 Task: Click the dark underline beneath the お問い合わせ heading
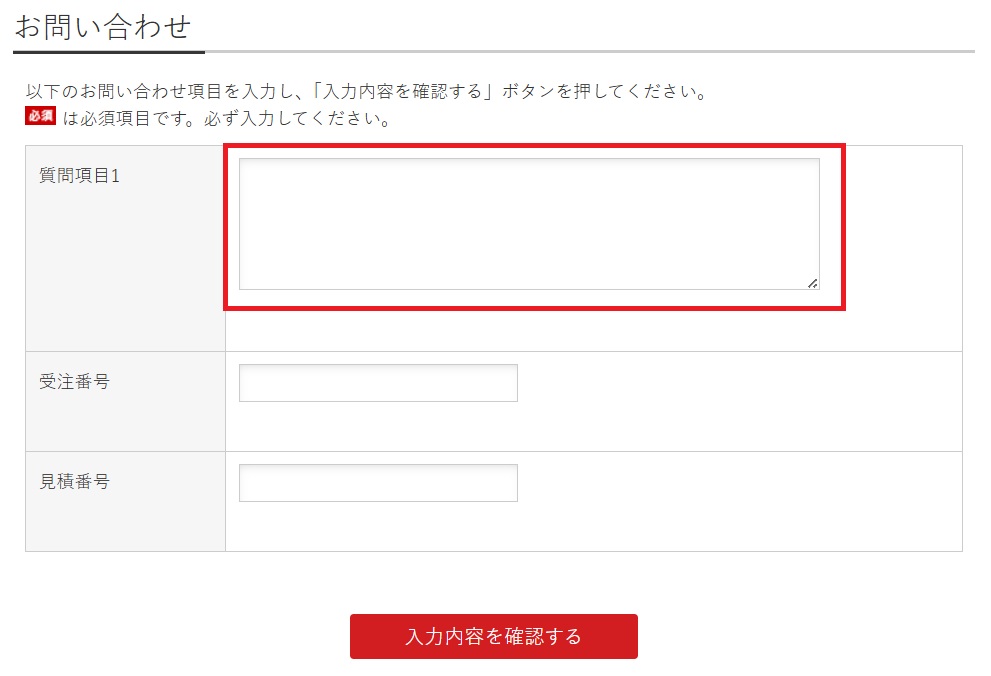(x=108, y=51)
